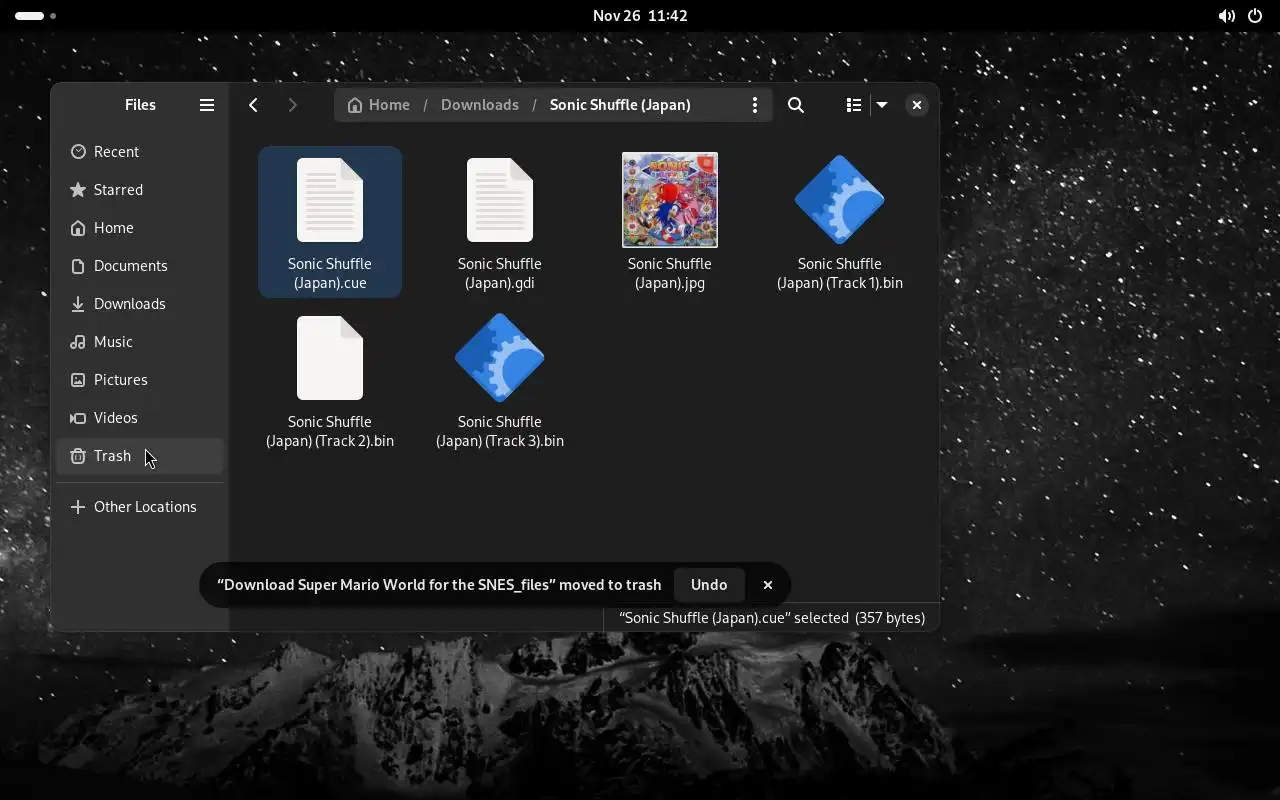Go to Home in the sidebar
The width and height of the screenshot is (1280, 800).
click(140, 228)
